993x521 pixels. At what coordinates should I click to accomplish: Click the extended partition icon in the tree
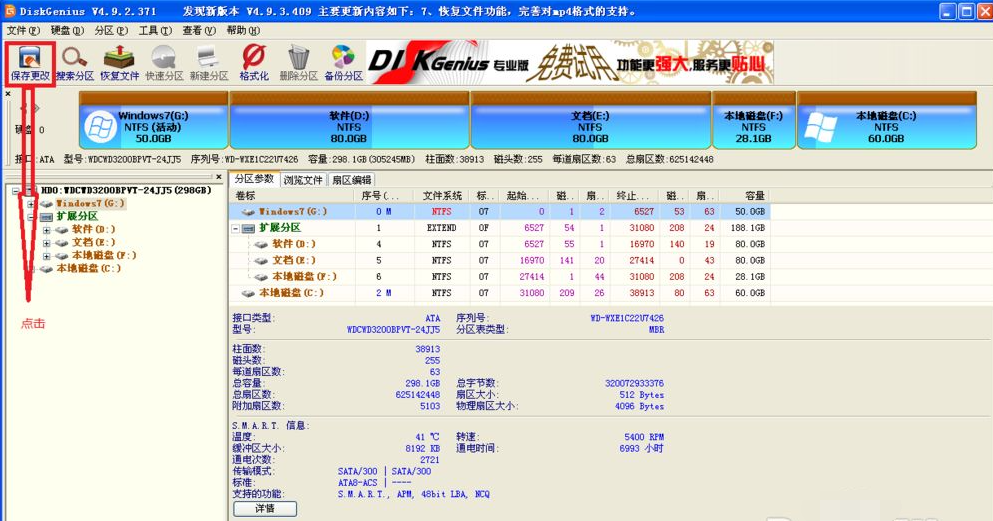pyautogui.click(x=46, y=217)
